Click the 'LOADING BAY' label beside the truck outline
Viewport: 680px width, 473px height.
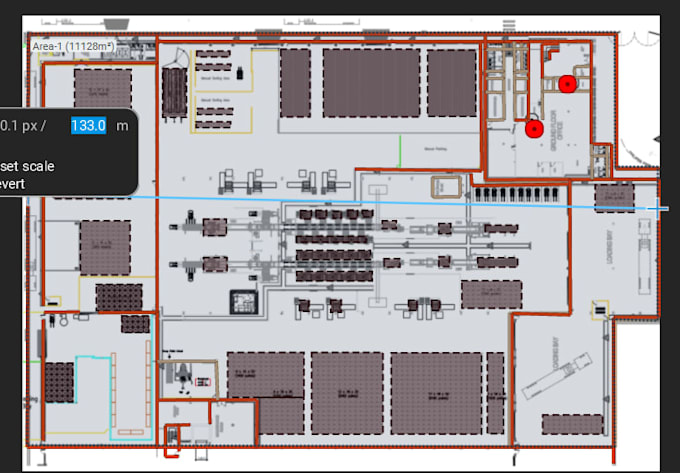pyautogui.click(x=610, y=247)
